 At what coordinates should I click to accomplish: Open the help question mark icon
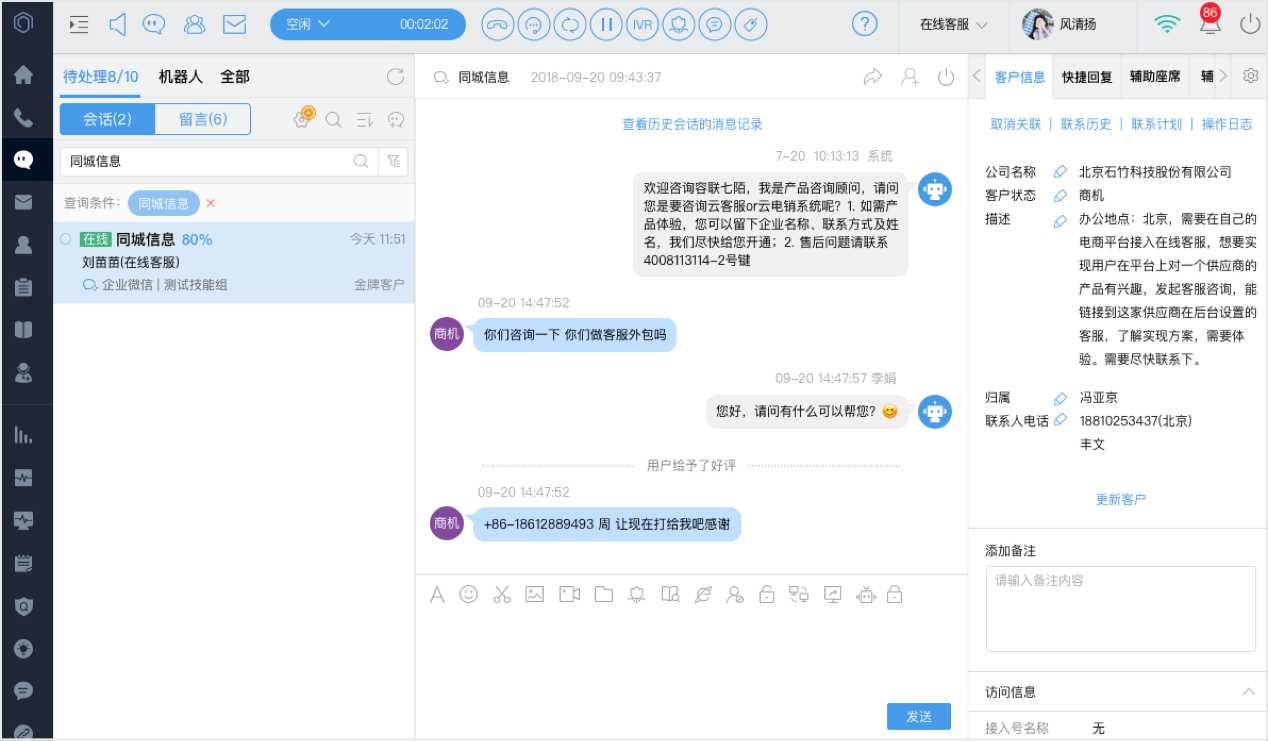tap(865, 24)
